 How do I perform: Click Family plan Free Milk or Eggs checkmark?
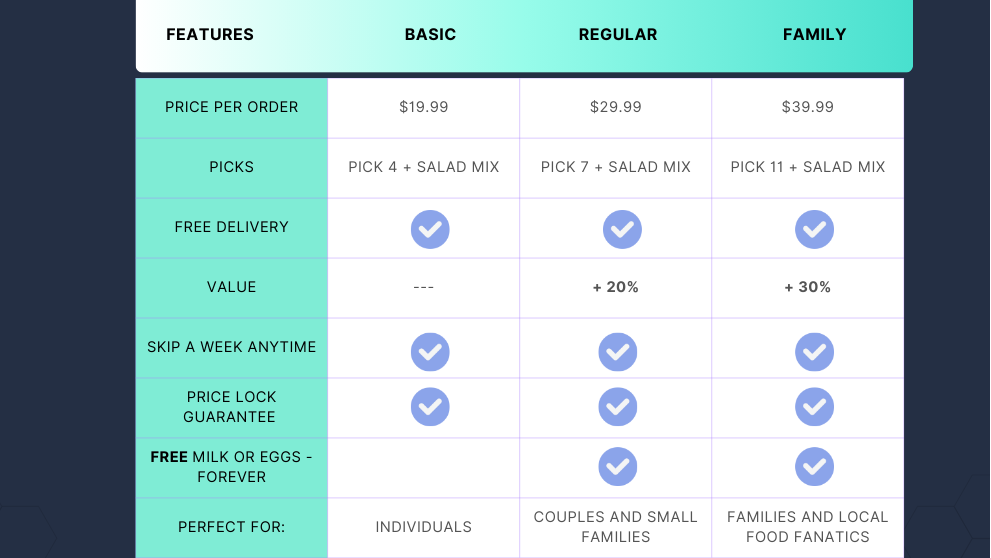[814, 466]
